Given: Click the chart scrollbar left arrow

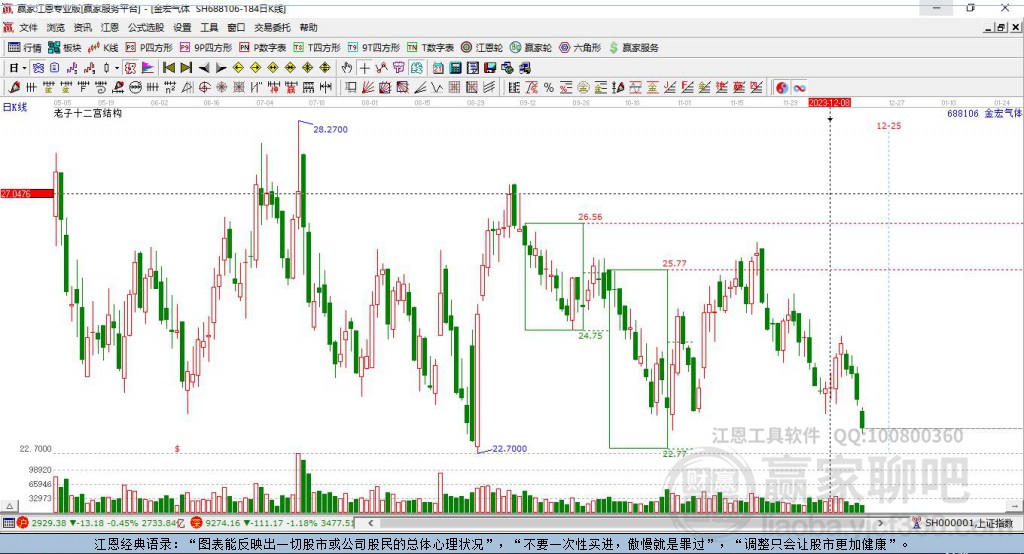Looking at the screenshot, I should (371, 523).
